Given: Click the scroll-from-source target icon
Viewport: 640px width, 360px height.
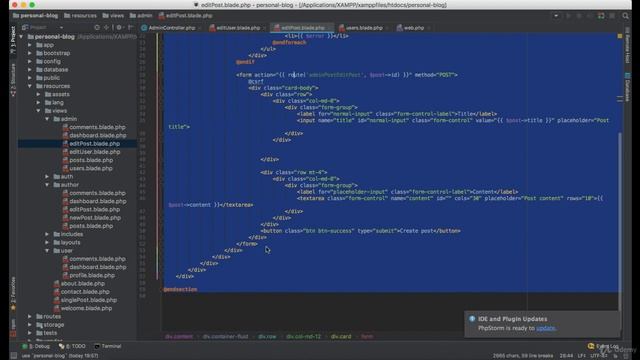Looking at the screenshot, I should 97,27.
